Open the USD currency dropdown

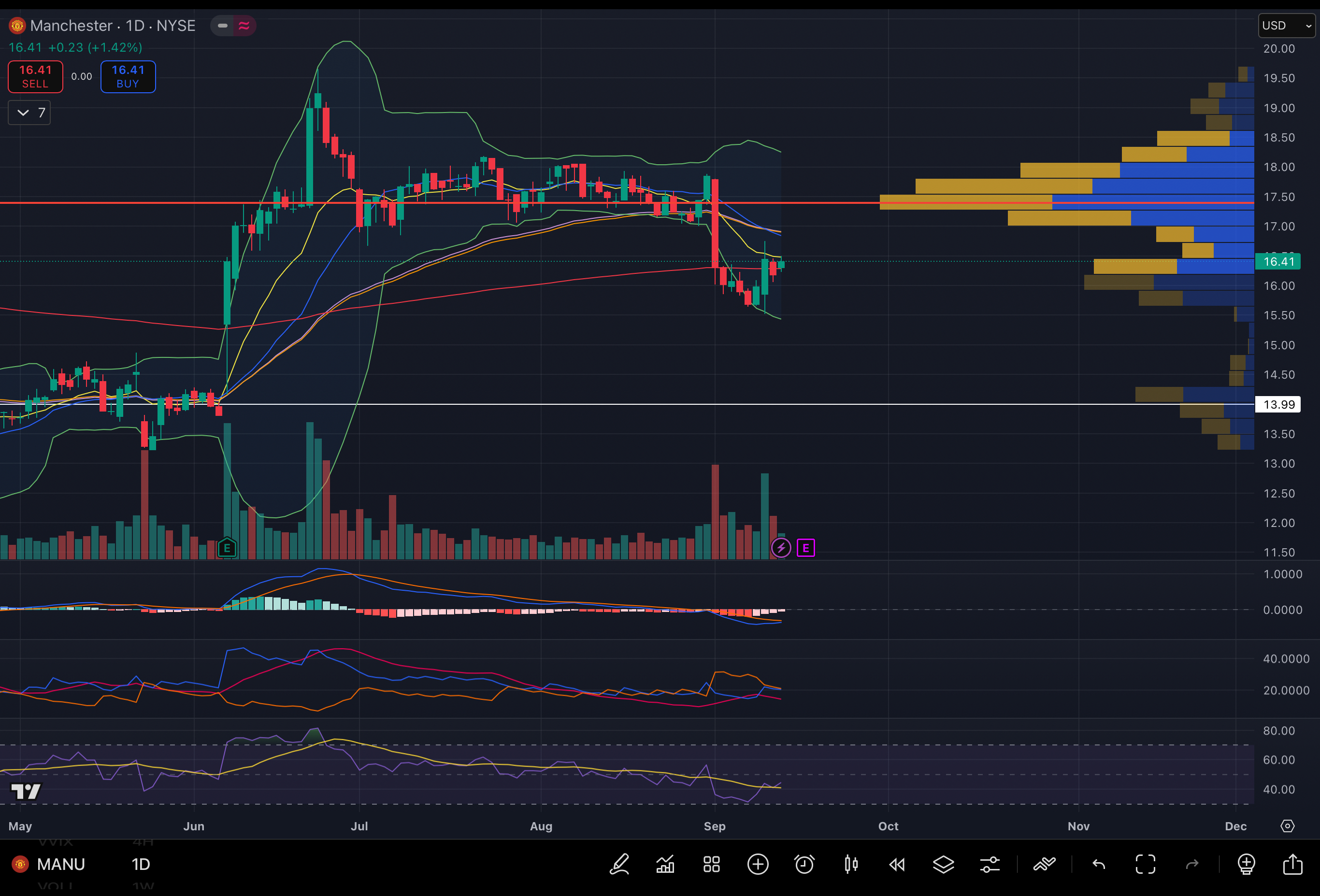(1286, 26)
